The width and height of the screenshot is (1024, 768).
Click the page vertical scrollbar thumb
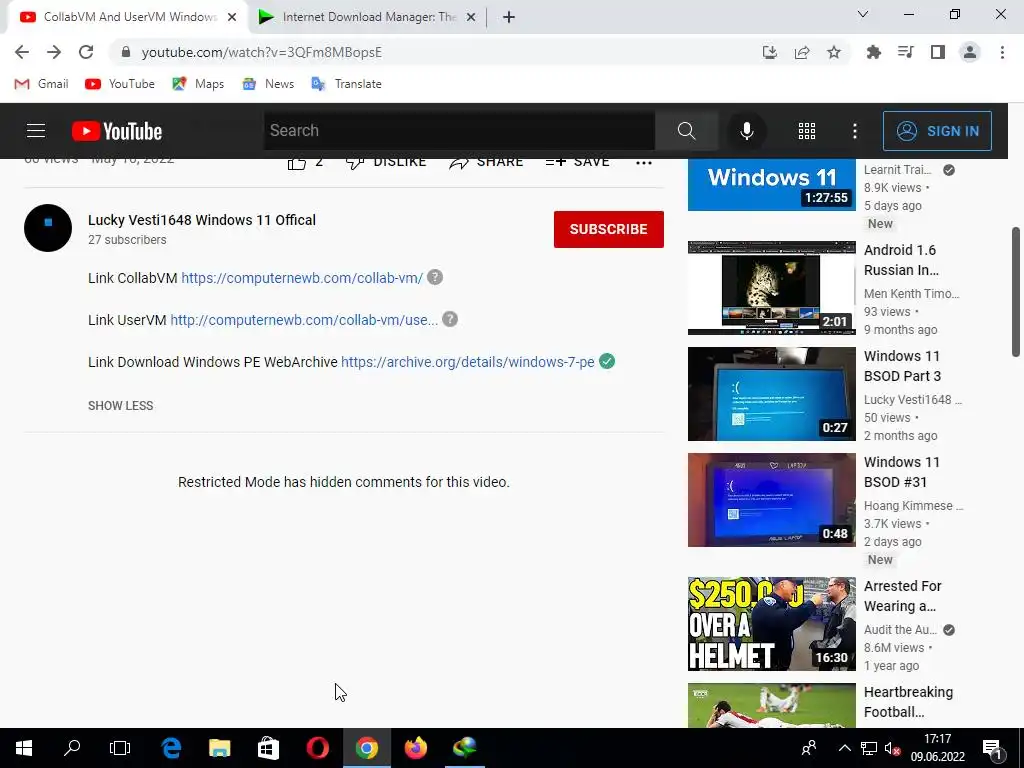pyautogui.click(x=1016, y=292)
